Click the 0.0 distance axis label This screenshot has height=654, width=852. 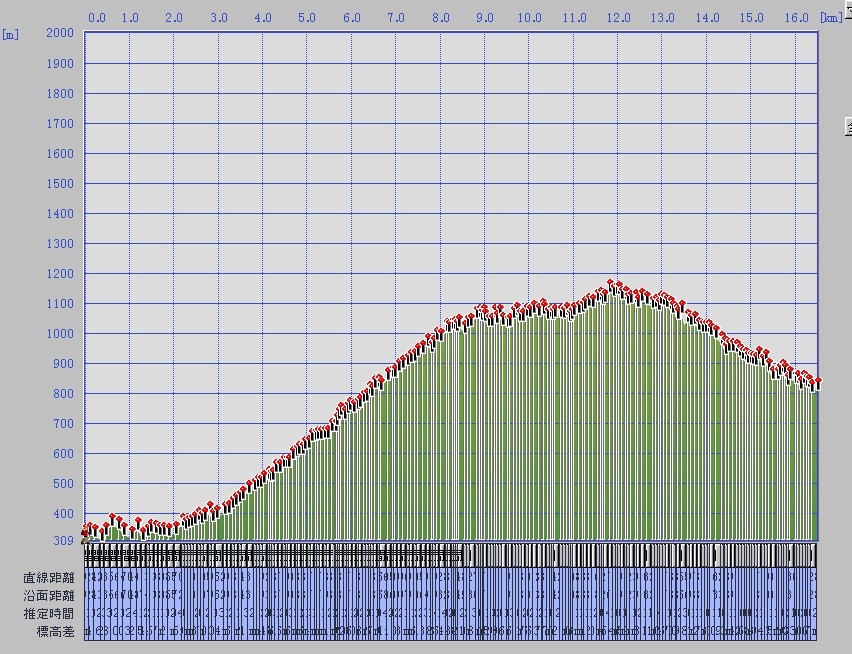97,18
